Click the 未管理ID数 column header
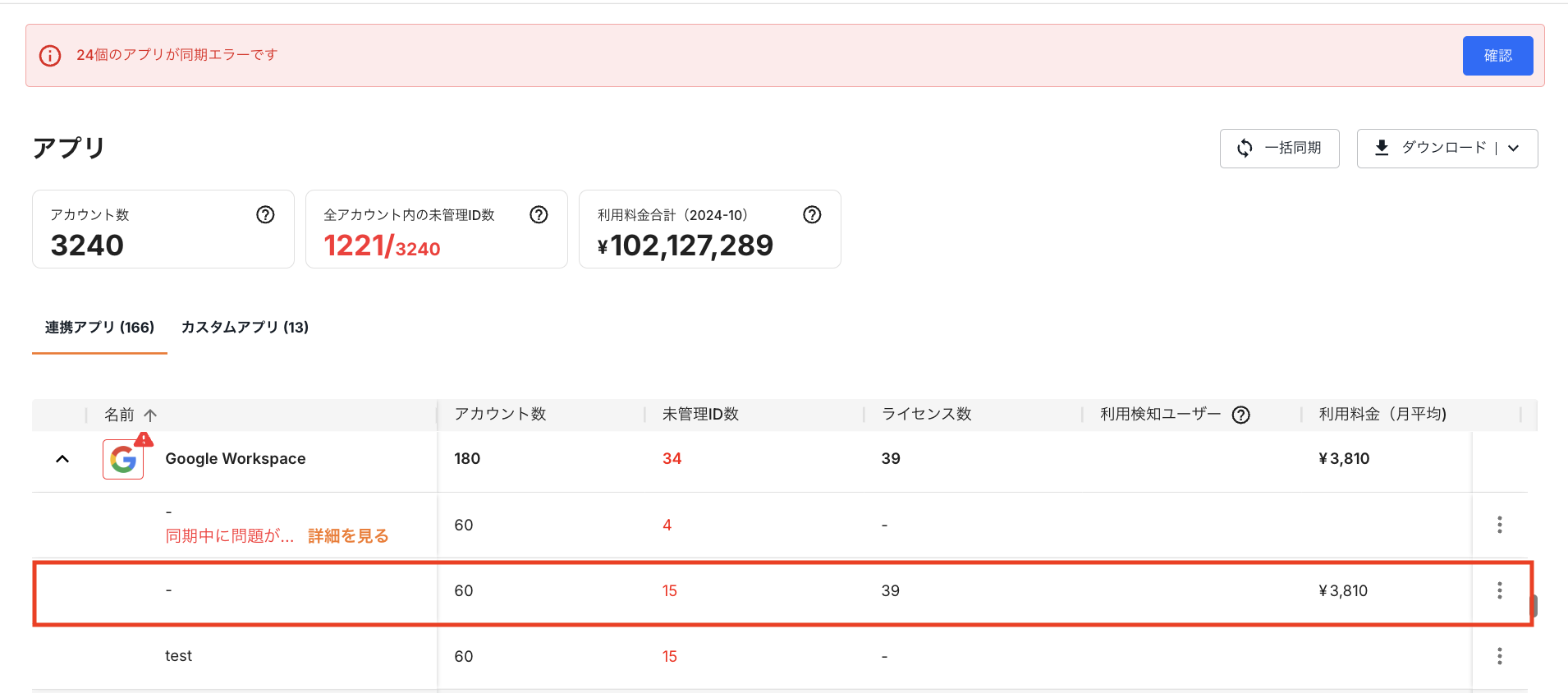This screenshot has height=693, width=1568. click(x=700, y=415)
